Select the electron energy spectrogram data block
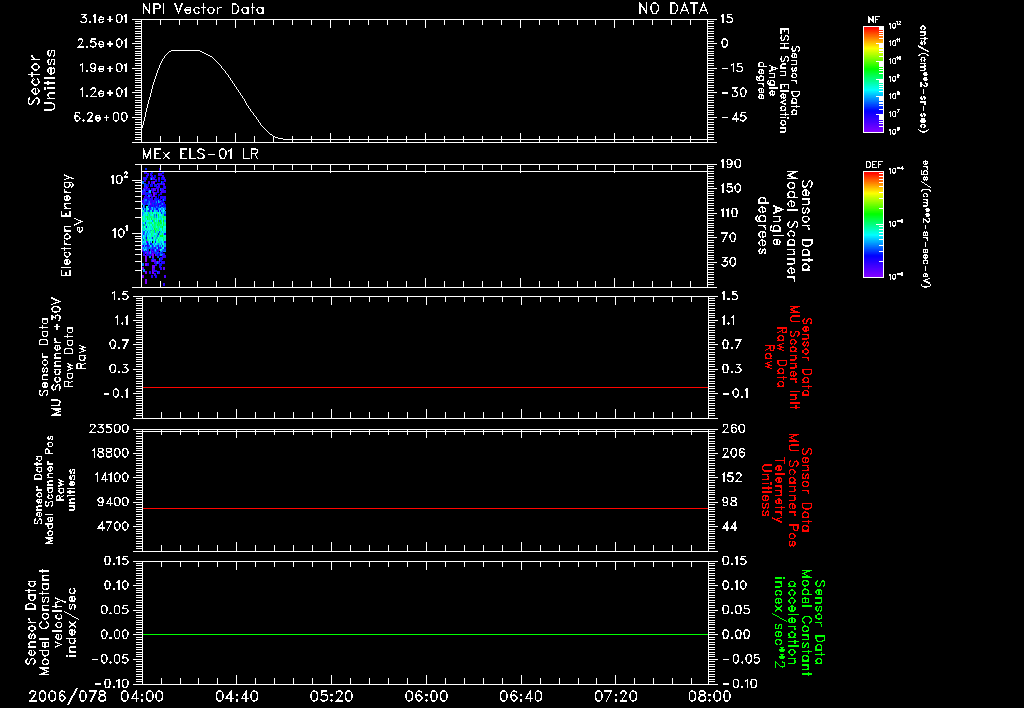The width and height of the screenshot is (1024, 708). click(154, 227)
